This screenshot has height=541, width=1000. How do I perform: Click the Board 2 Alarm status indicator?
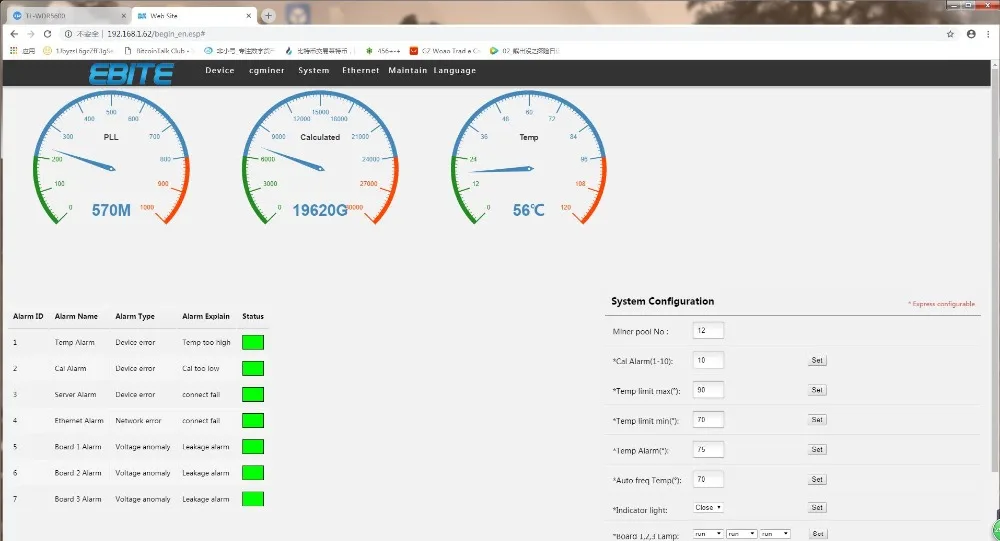(253, 473)
